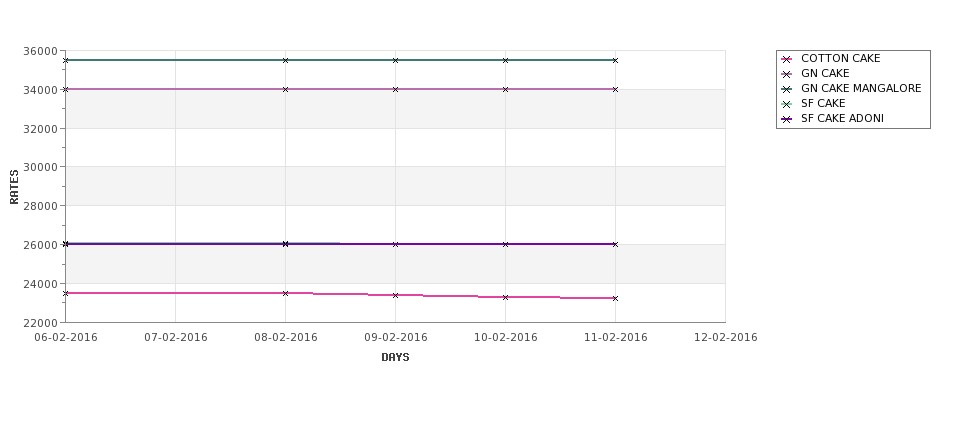Click the GN CAKE legend marker icon
975x429 pixels.
click(787, 74)
